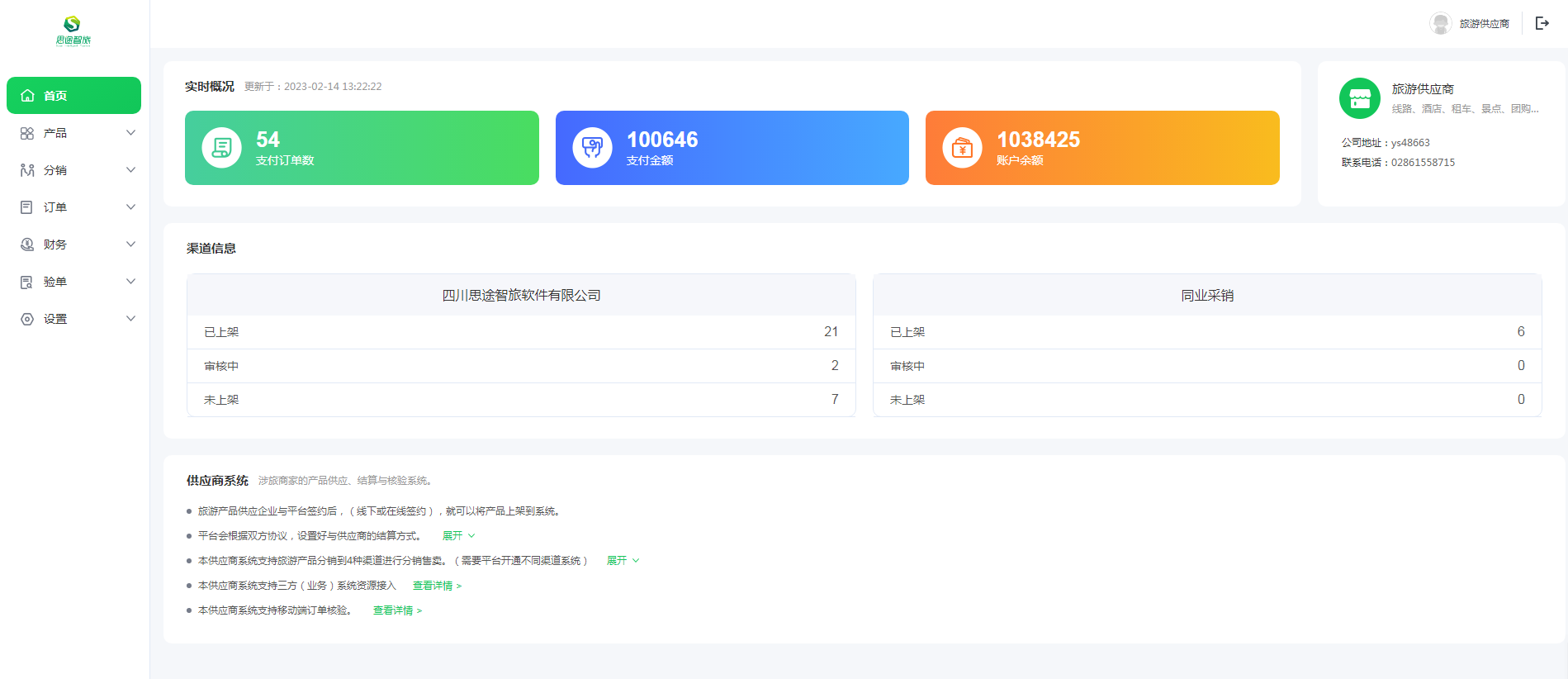
Task: Expand the 设置 menu chevron
Action: click(130, 319)
